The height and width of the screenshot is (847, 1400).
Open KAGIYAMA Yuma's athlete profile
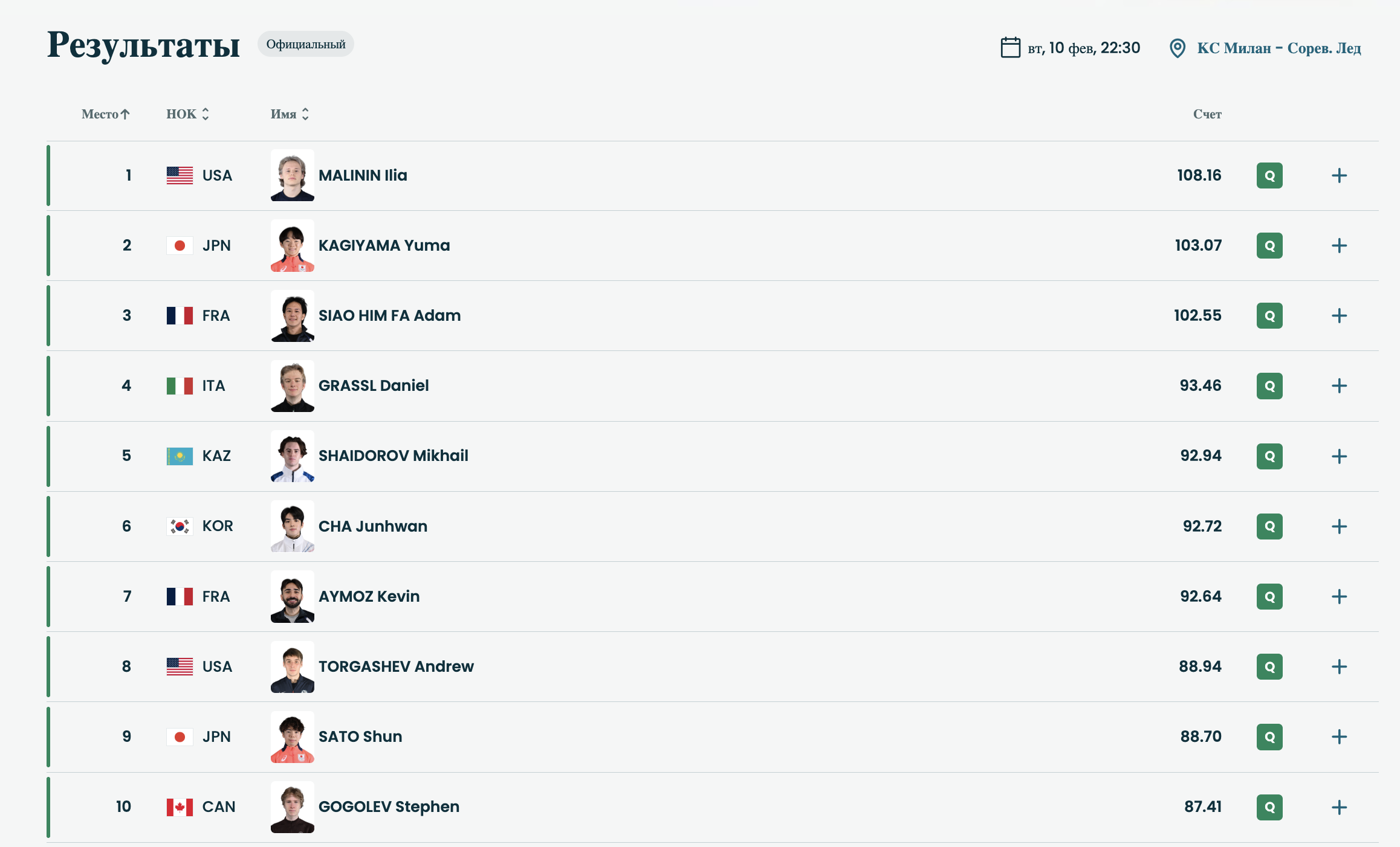pyautogui.click(x=384, y=246)
